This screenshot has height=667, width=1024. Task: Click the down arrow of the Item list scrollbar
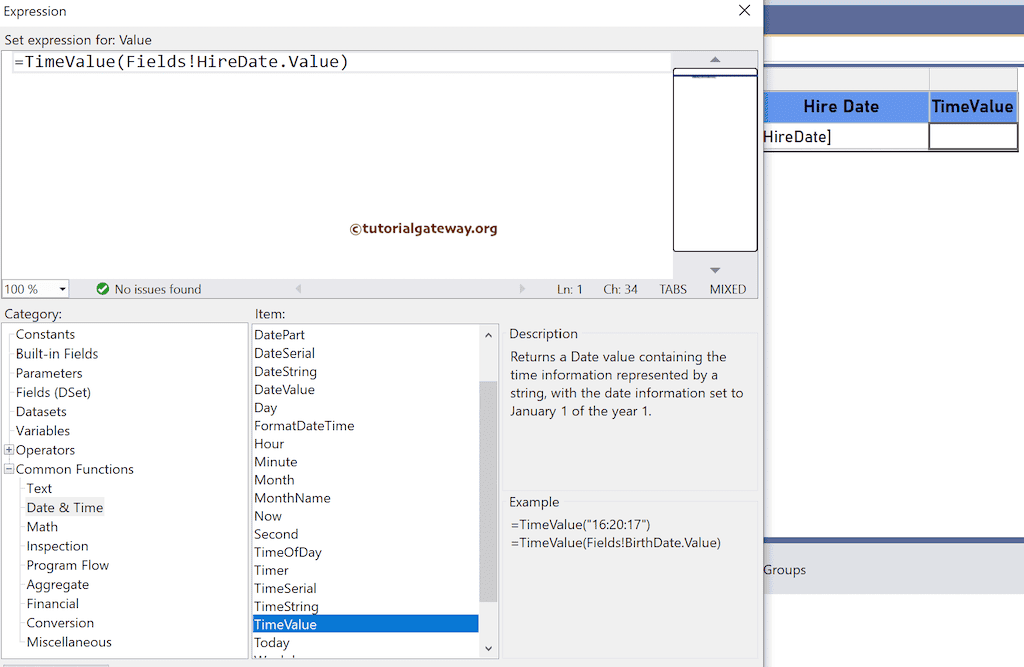click(x=488, y=649)
